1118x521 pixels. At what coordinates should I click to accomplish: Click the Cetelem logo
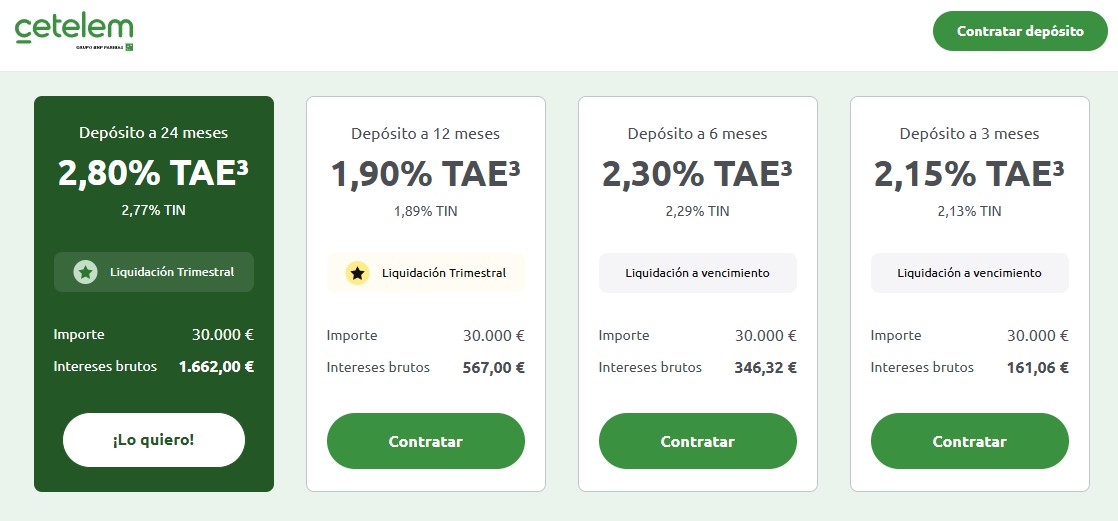point(73,31)
